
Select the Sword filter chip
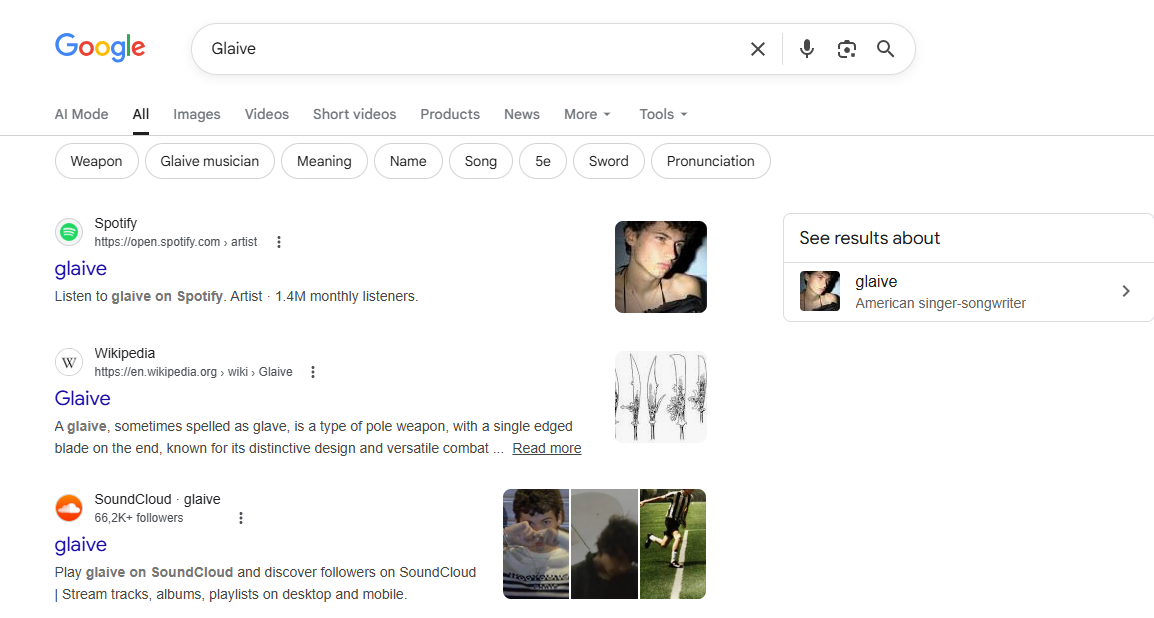(x=609, y=161)
